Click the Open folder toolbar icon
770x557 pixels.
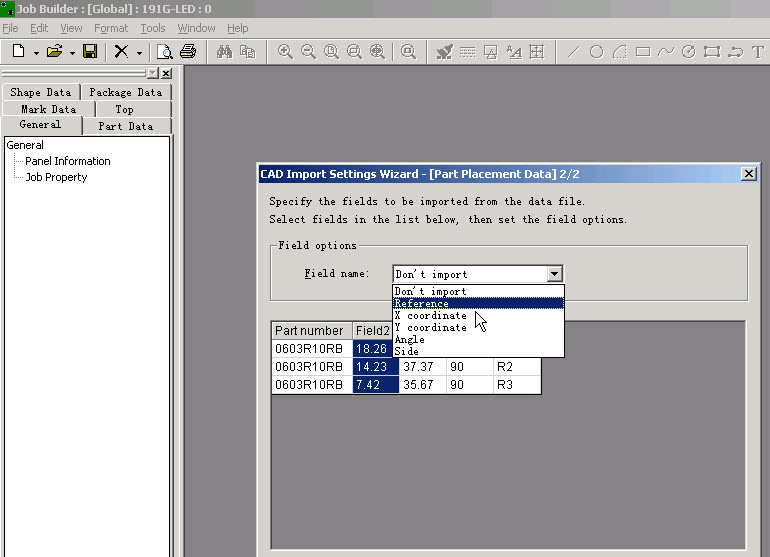[x=55, y=51]
